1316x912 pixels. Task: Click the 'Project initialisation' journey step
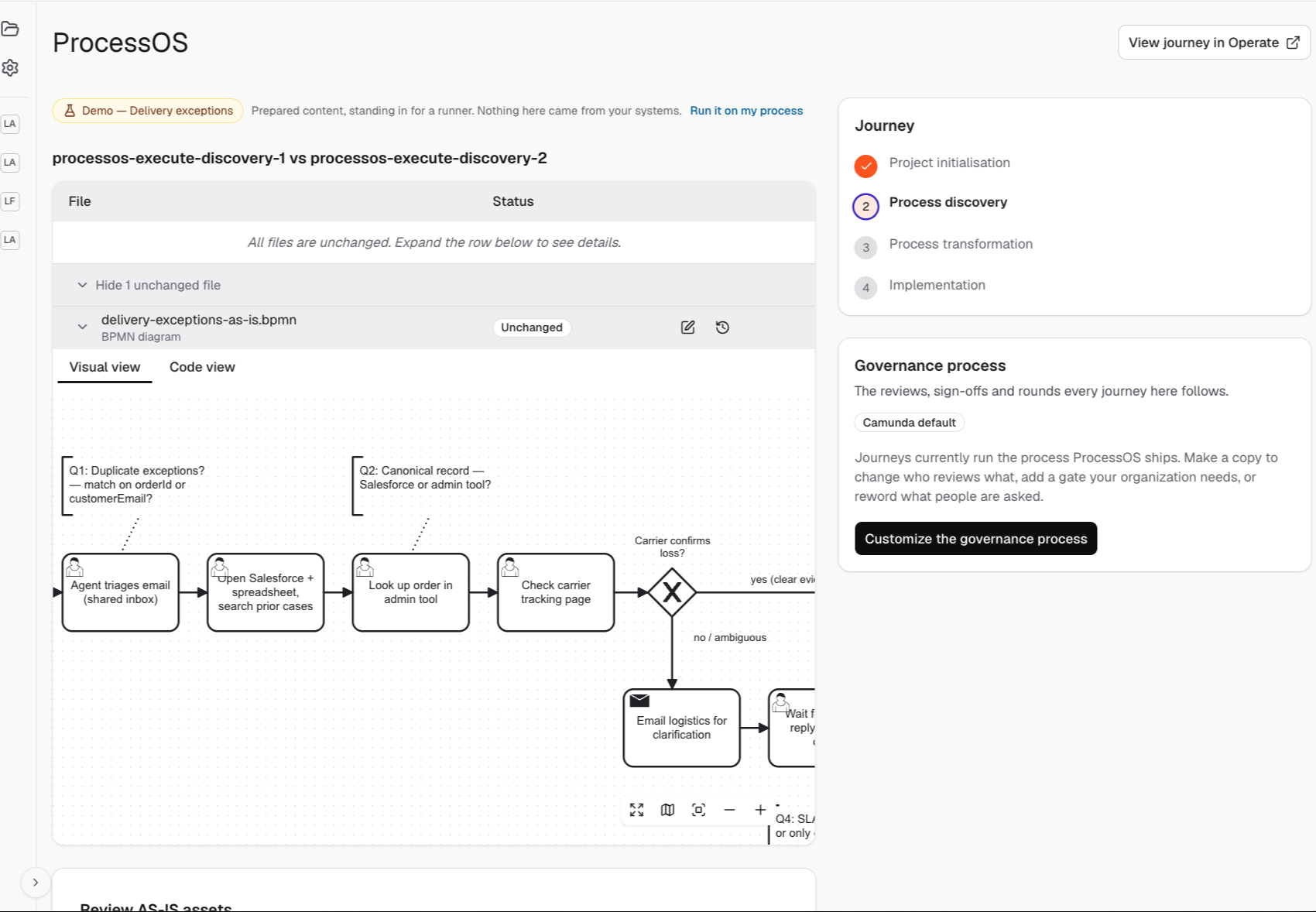point(949,163)
